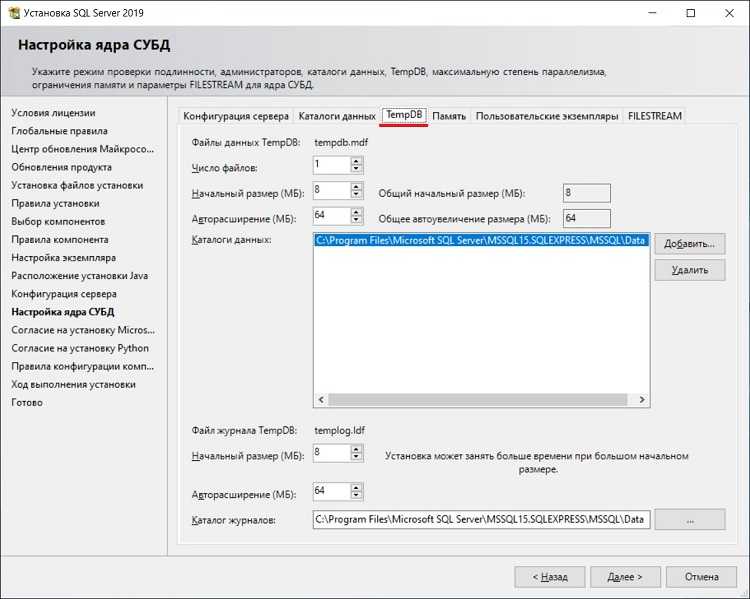
Task: Minimize the Установка SQL Server 2019 window
Action: [x=652, y=13]
